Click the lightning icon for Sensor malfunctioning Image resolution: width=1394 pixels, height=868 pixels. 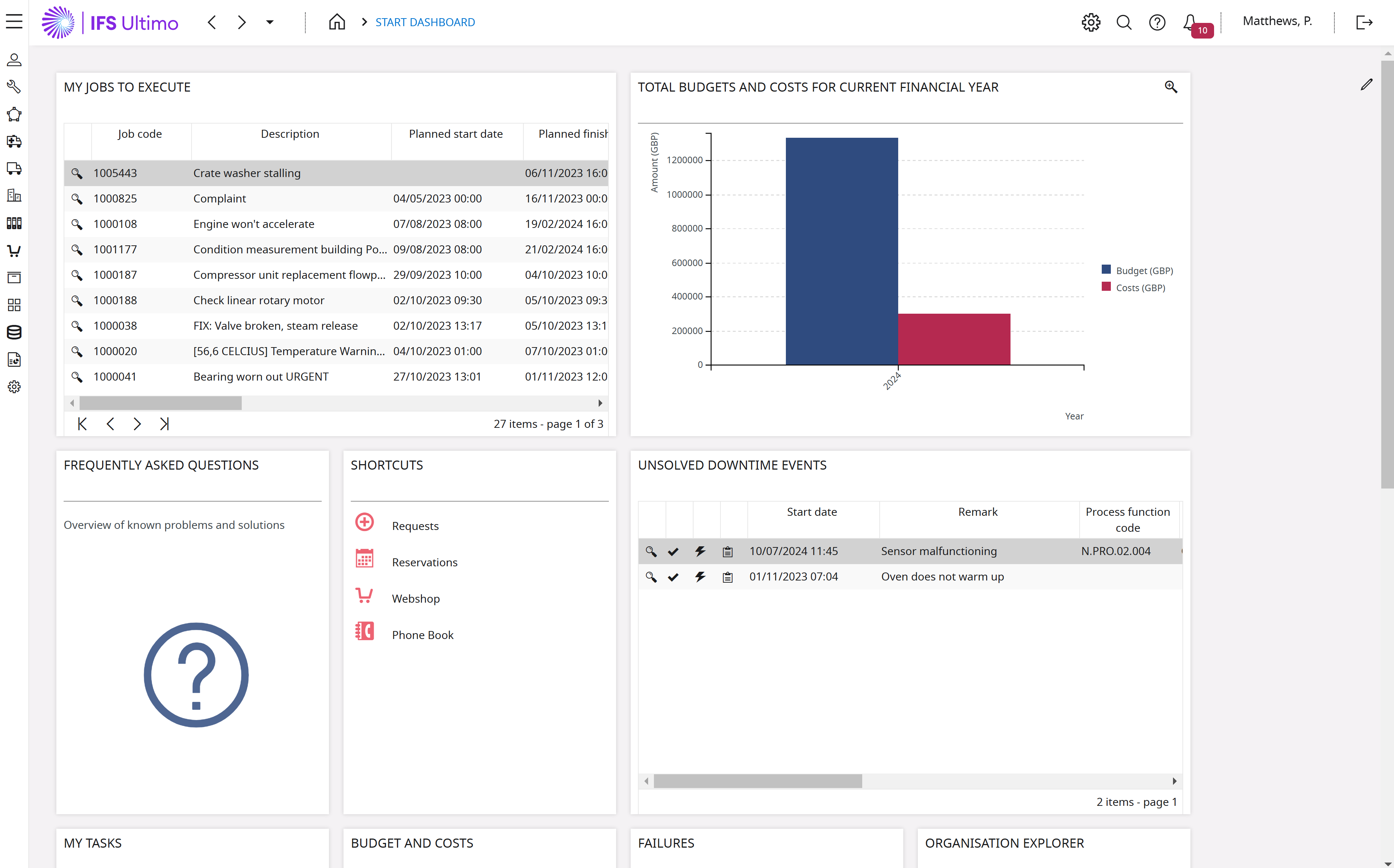(700, 551)
